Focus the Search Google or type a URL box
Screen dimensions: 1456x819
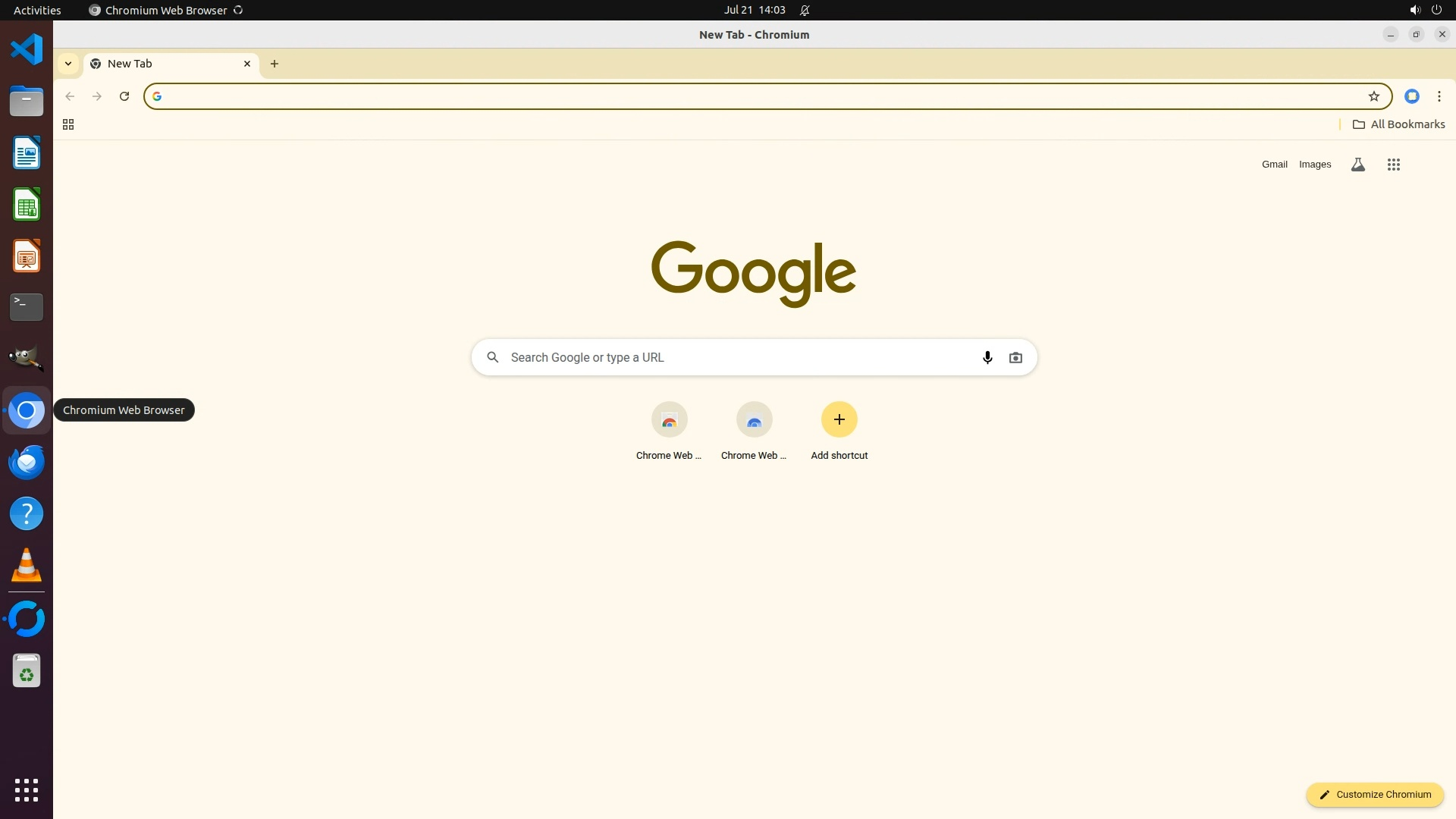[x=728, y=358]
